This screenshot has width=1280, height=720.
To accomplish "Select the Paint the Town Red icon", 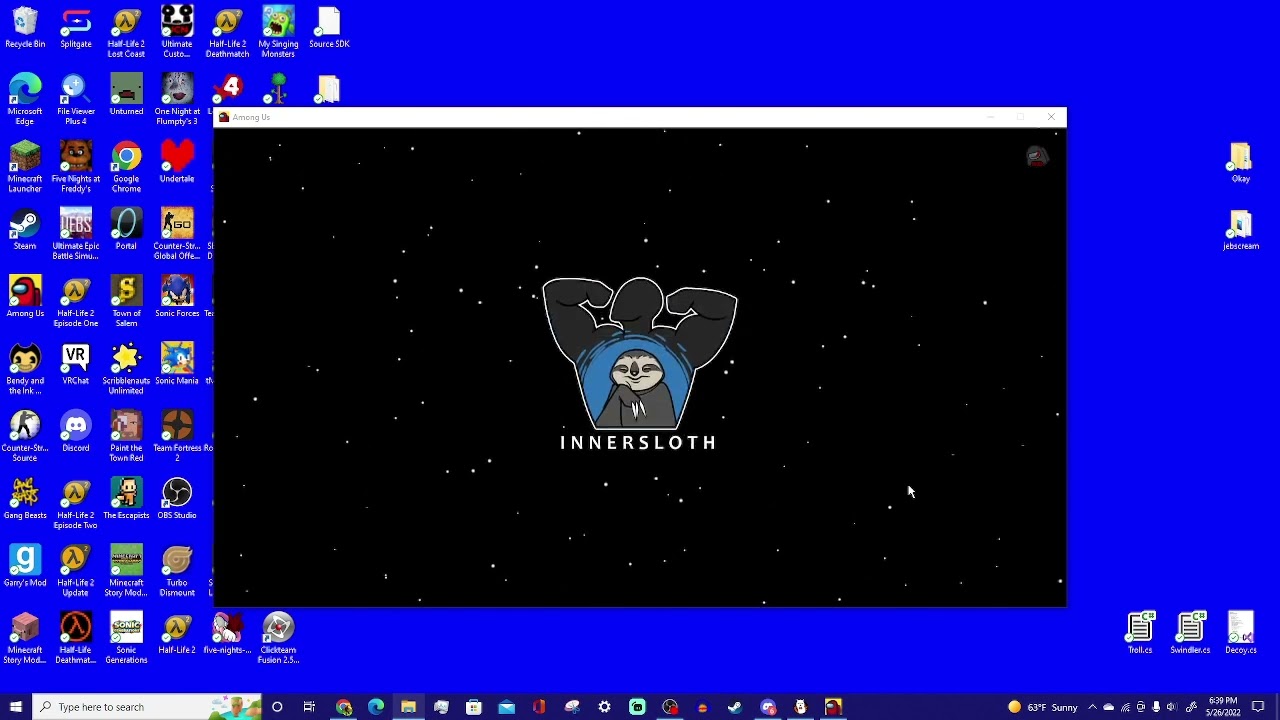I will point(126,436).
